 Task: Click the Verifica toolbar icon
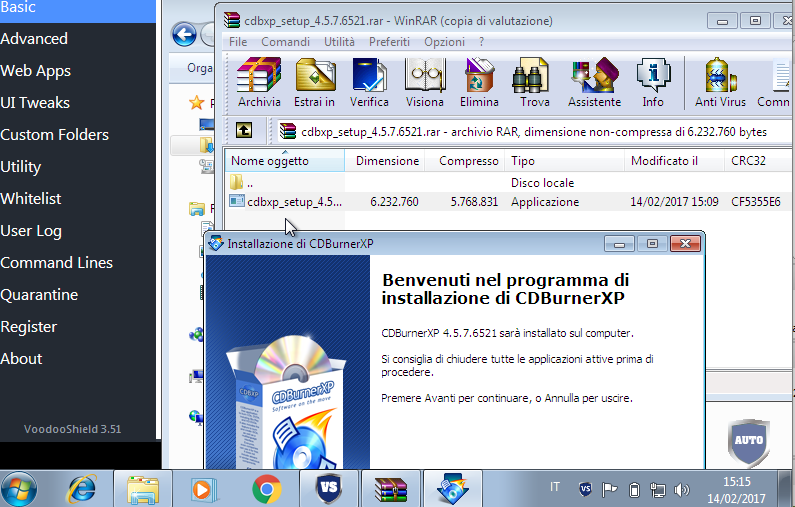[369, 82]
